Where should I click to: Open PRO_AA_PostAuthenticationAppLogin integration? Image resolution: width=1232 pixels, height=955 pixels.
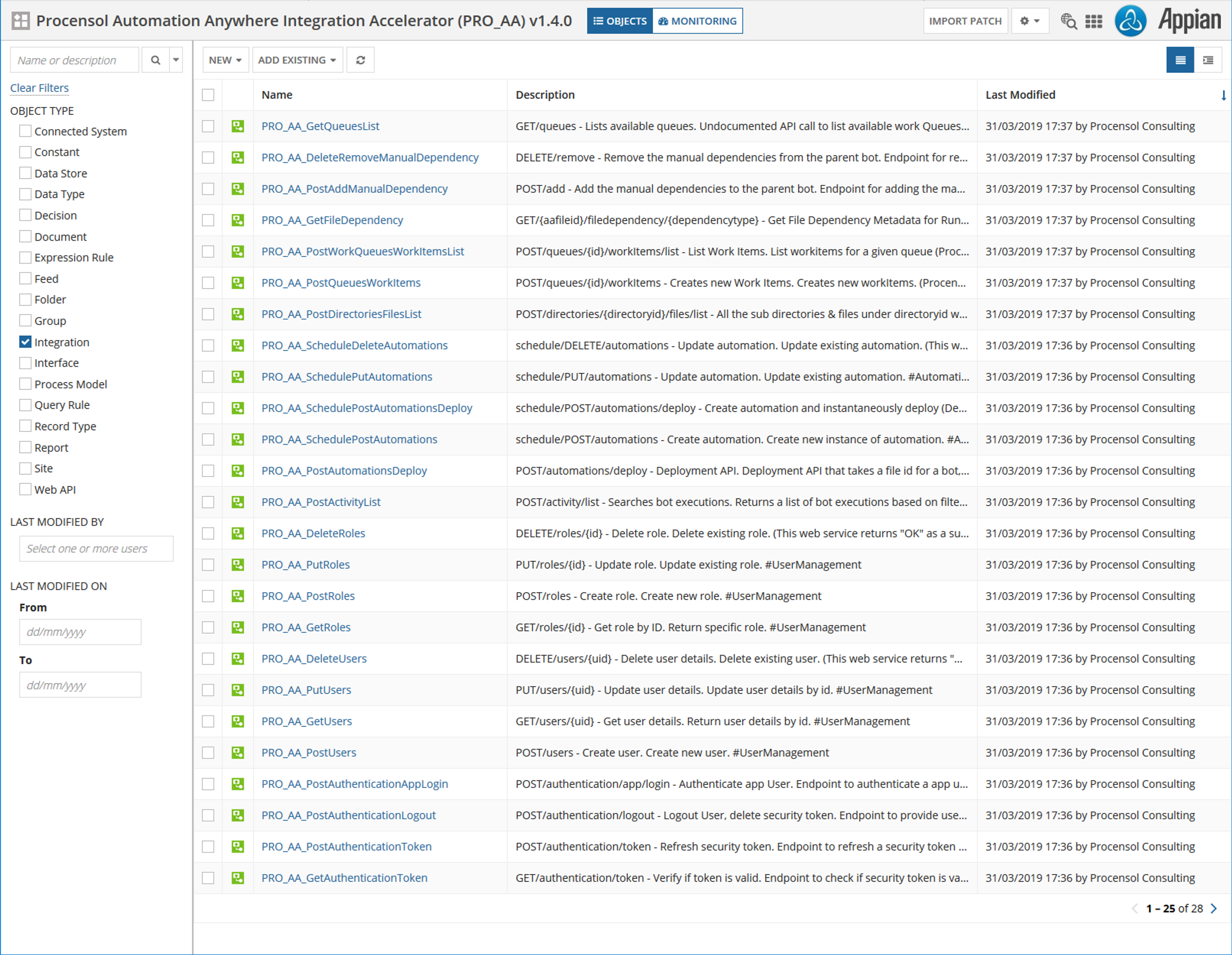coord(355,784)
